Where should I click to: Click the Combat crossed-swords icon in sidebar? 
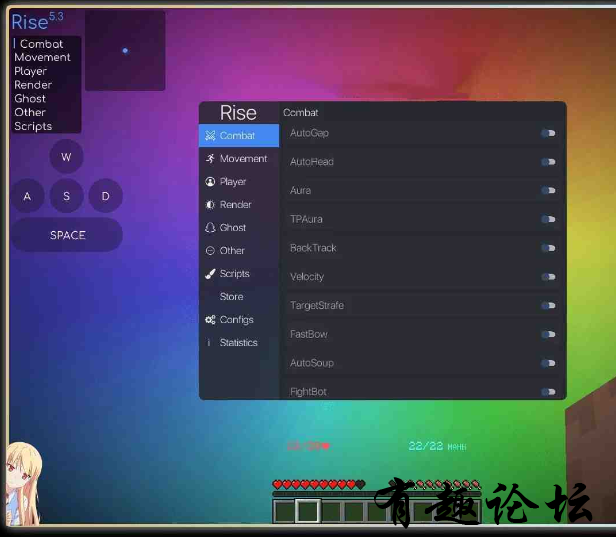[210, 136]
